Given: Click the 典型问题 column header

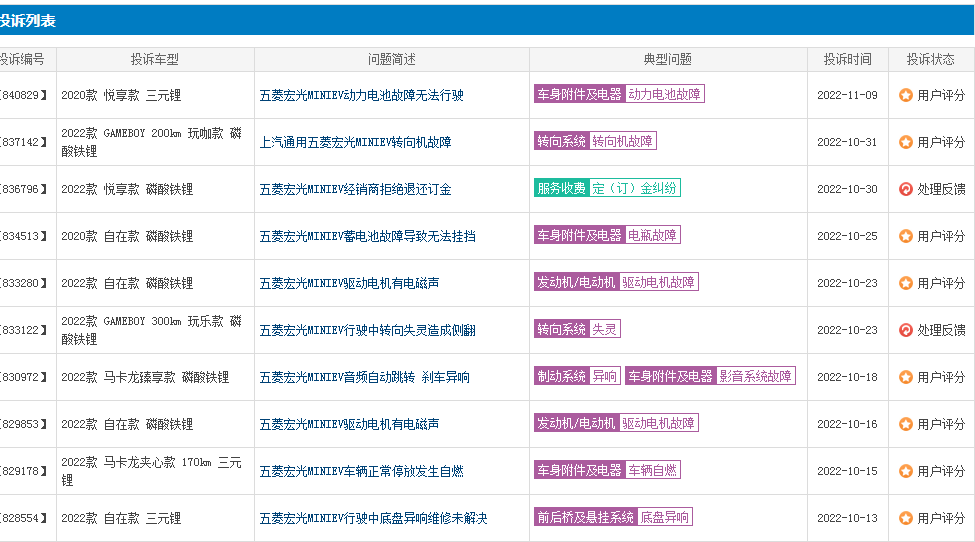Looking at the screenshot, I should click(x=667, y=59).
